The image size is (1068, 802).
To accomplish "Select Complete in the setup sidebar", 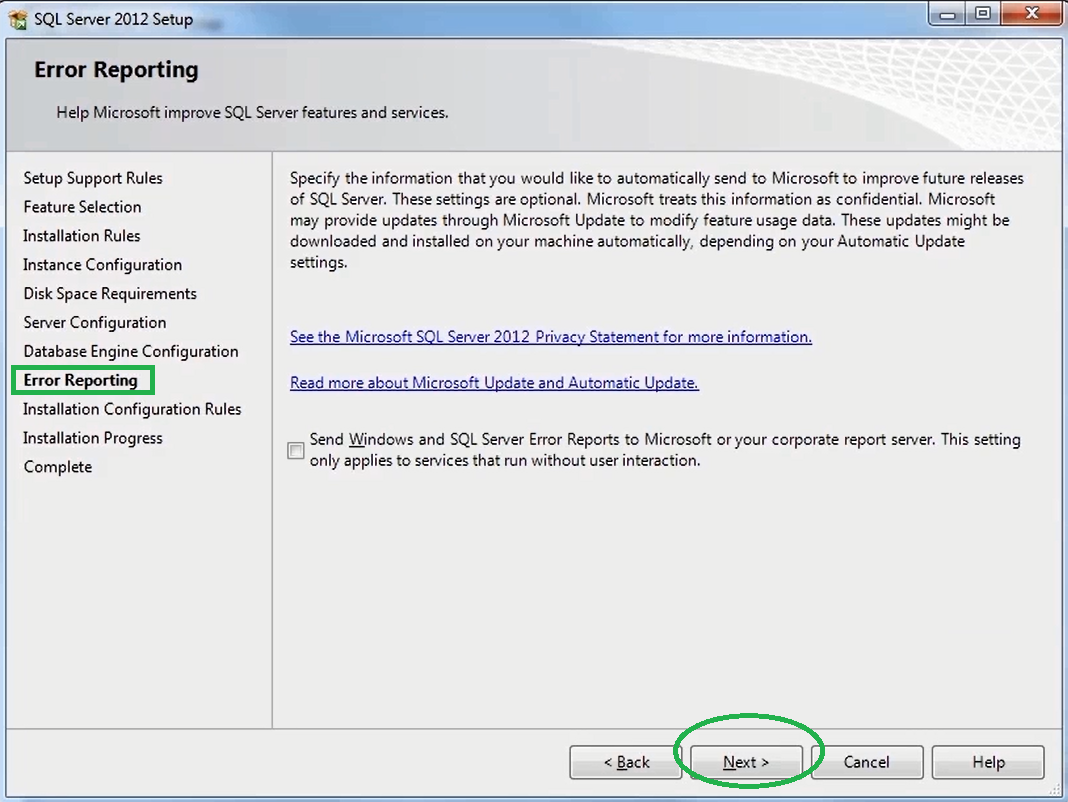I will [57, 467].
